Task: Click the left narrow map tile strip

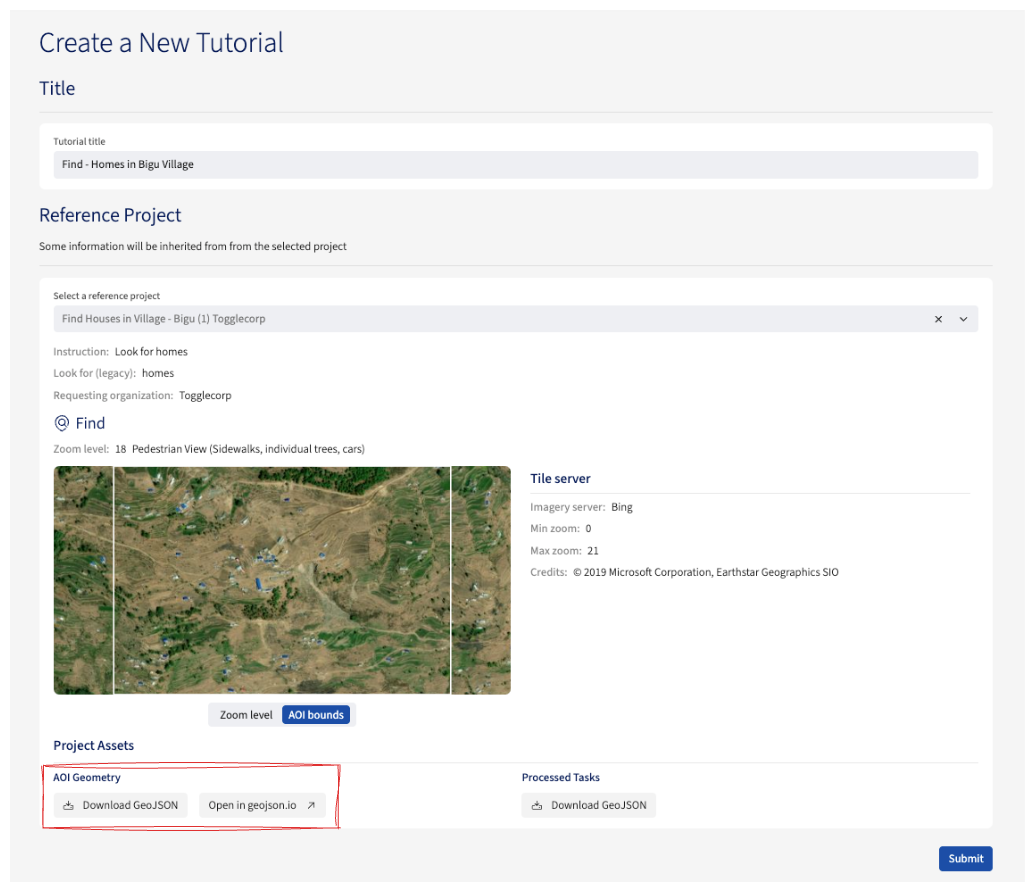Action: coord(83,580)
